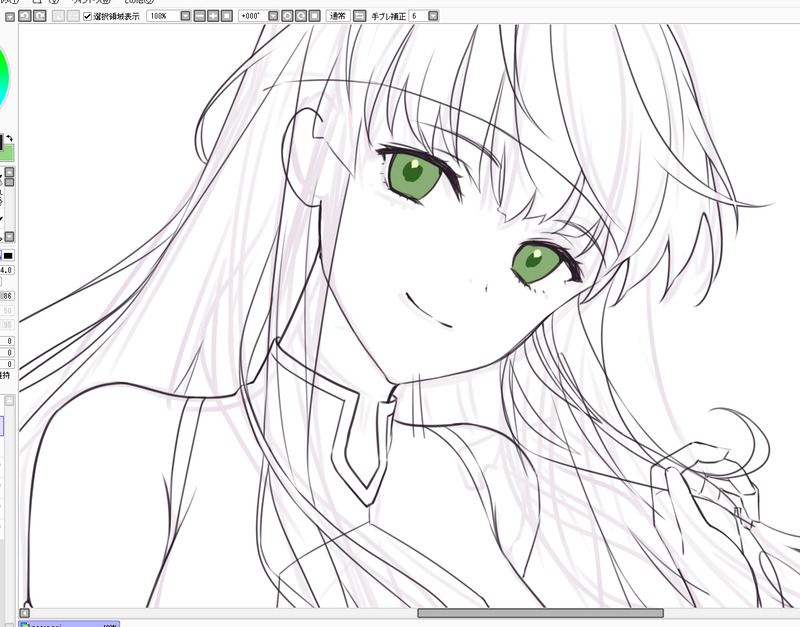Adjust the slider showing value 86
The width and height of the screenshot is (800, 627).
point(7,296)
